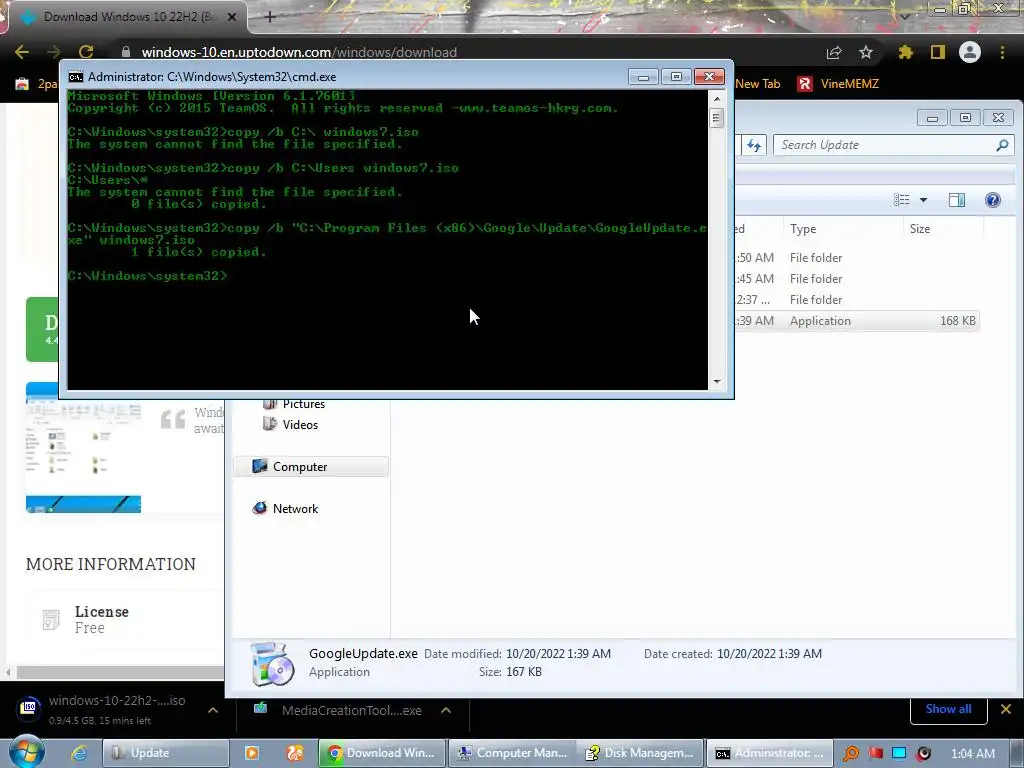Close the Chrome downloads bar

pyautogui.click(x=1006, y=709)
